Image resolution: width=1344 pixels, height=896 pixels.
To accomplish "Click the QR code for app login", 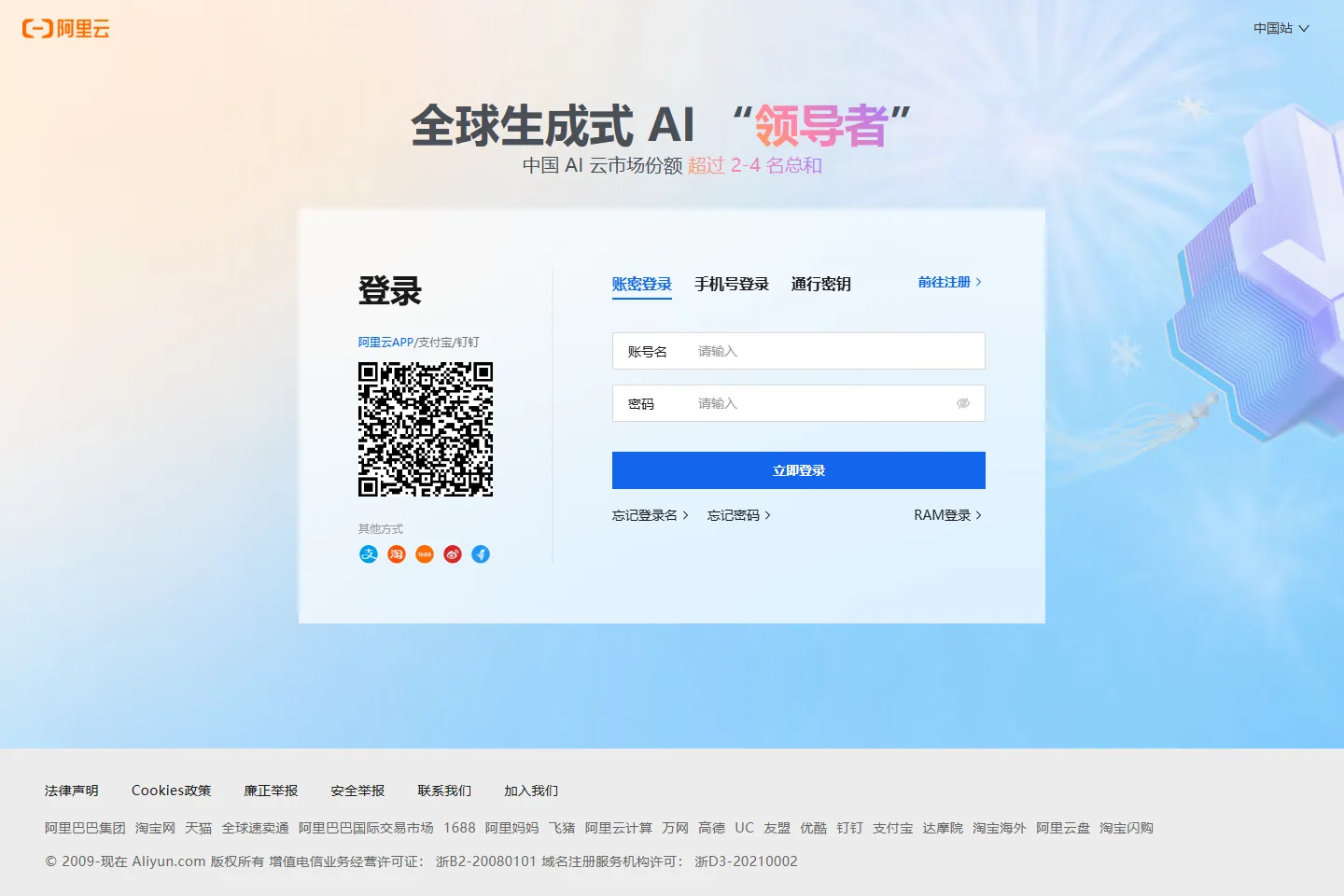I will pos(426,429).
